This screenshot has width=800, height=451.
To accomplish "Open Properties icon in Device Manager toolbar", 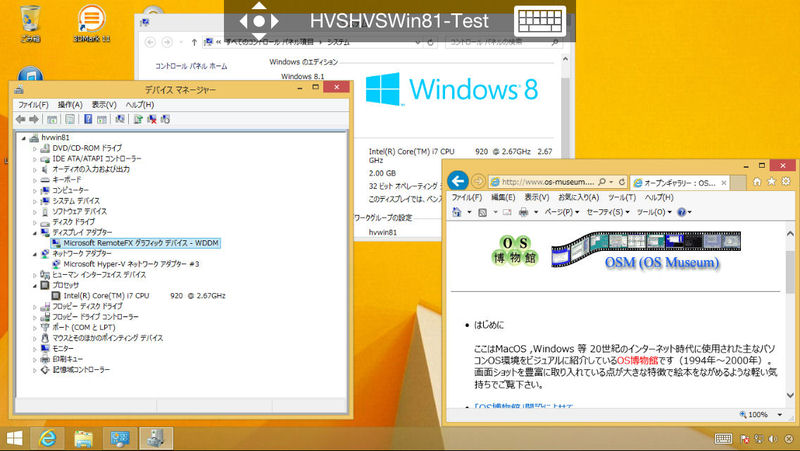I will click(x=70, y=119).
